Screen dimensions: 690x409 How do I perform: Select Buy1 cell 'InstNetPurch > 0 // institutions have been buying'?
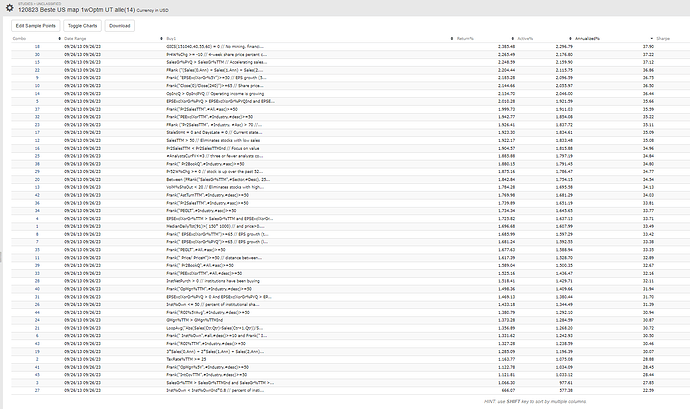(x=213, y=281)
